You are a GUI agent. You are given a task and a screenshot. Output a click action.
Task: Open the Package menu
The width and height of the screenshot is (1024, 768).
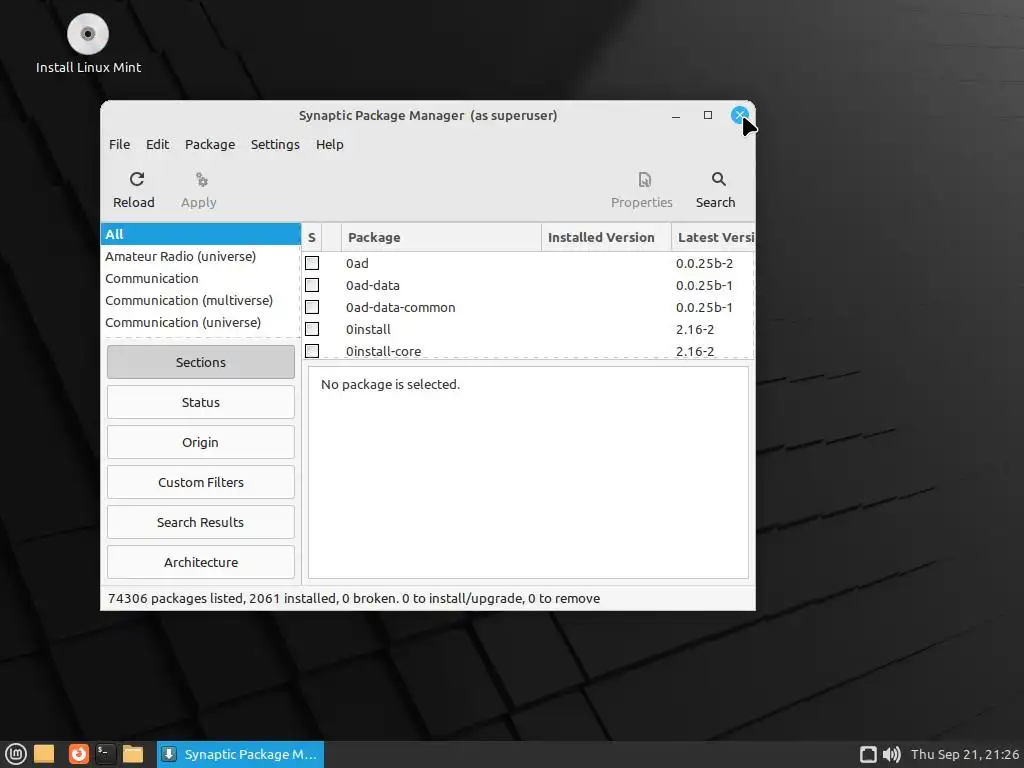point(210,144)
